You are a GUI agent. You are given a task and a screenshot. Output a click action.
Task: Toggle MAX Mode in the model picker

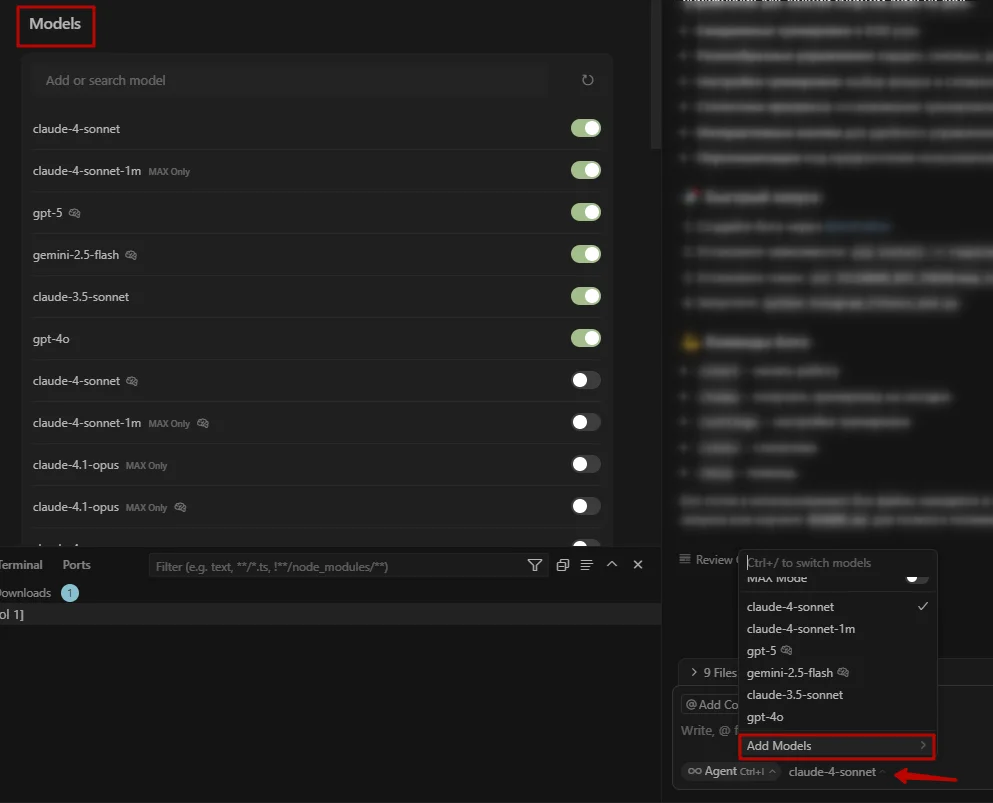pos(916,579)
